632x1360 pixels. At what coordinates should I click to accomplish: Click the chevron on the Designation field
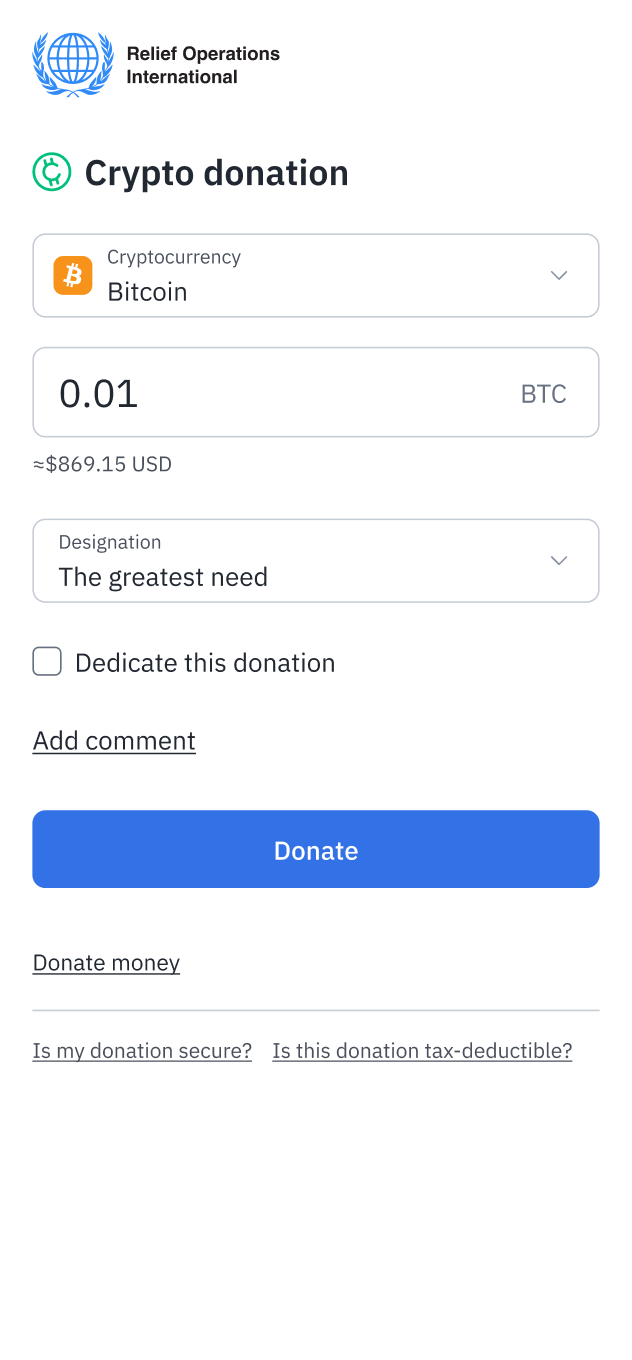[x=558, y=560]
